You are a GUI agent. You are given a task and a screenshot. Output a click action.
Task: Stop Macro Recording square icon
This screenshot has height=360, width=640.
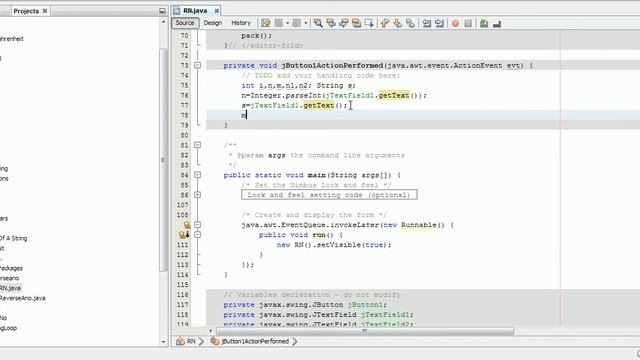[469, 24]
